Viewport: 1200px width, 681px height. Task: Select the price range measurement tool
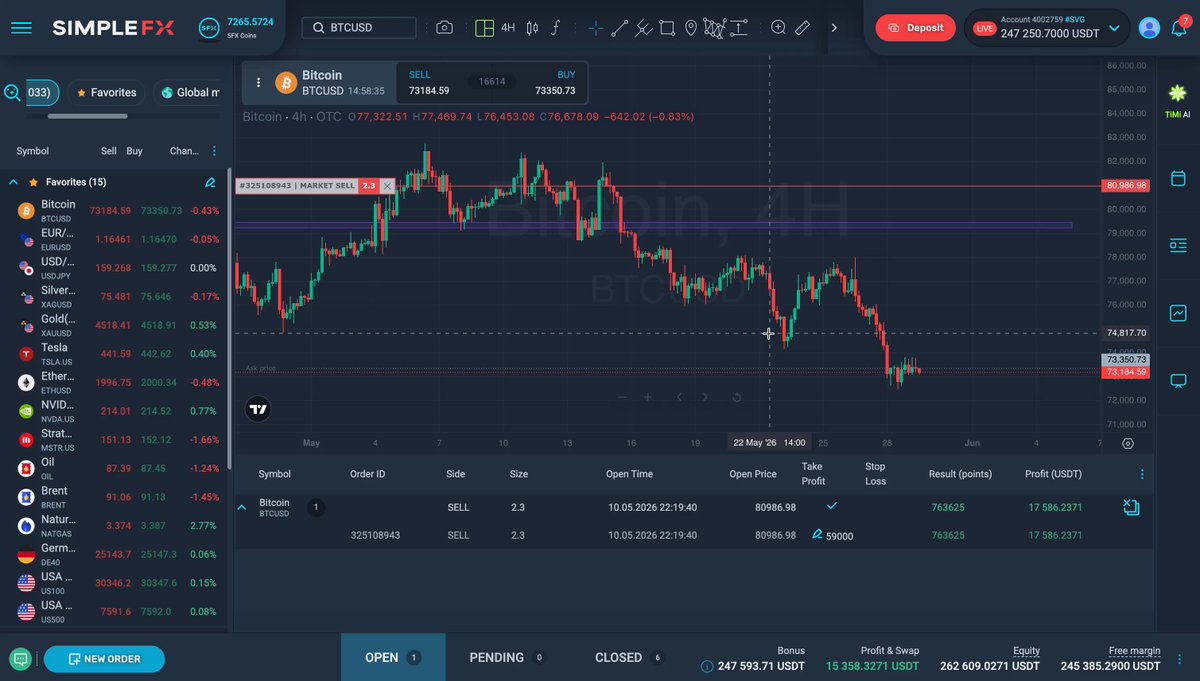(x=739, y=28)
